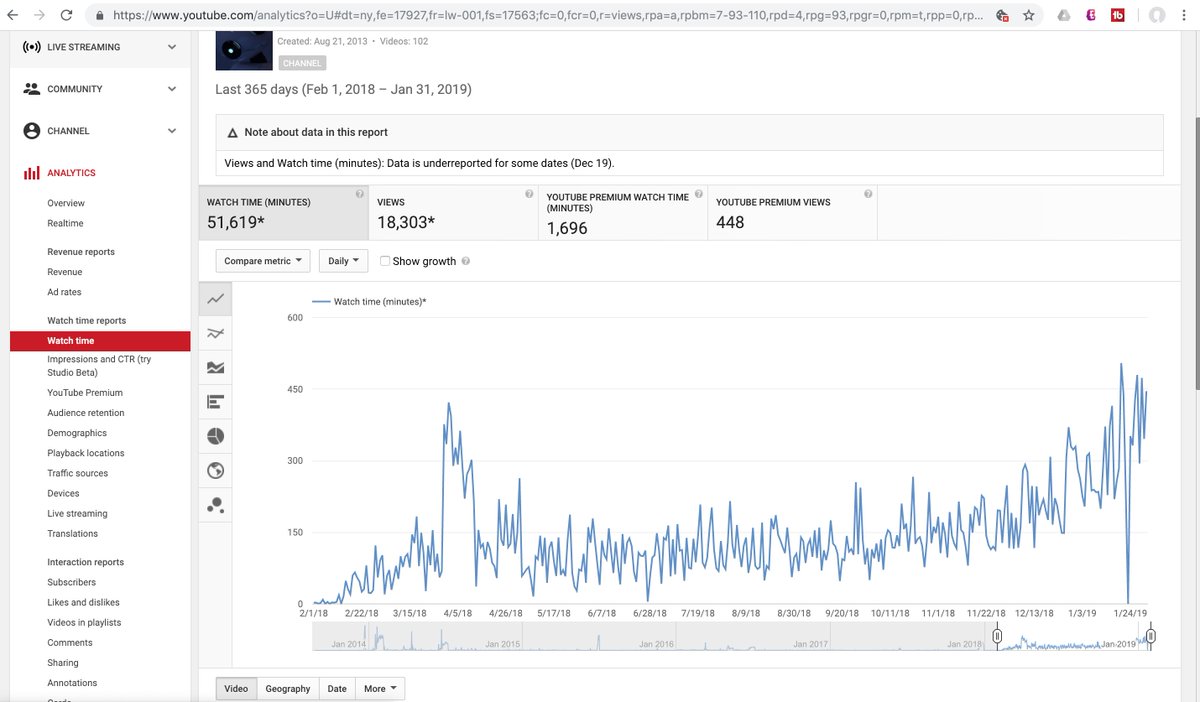The height and width of the screenshot is (702, 1200).
Task: Select the line chart view icon
Action: [215, 299]
